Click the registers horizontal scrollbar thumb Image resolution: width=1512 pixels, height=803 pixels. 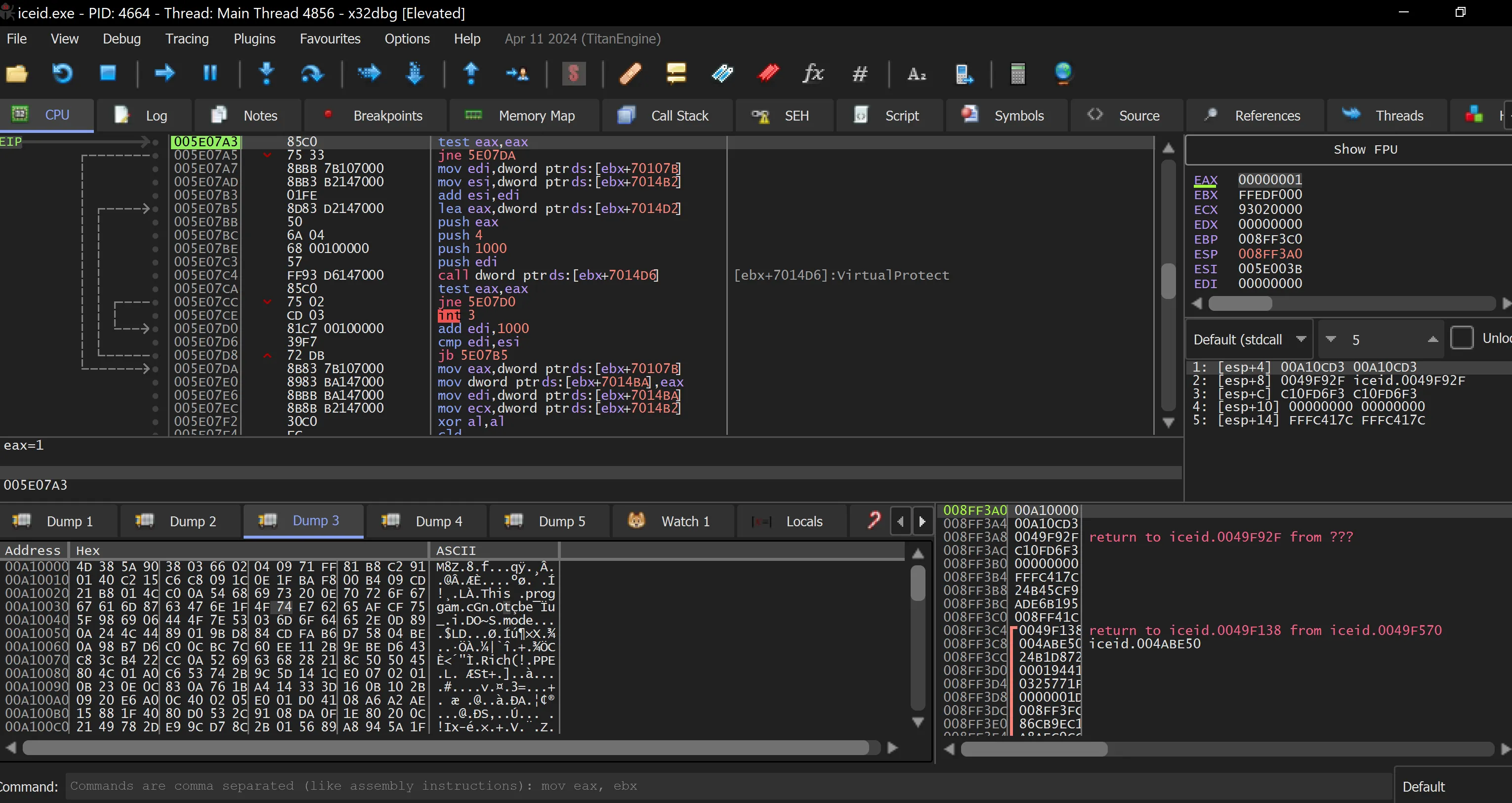[1240, 303]
